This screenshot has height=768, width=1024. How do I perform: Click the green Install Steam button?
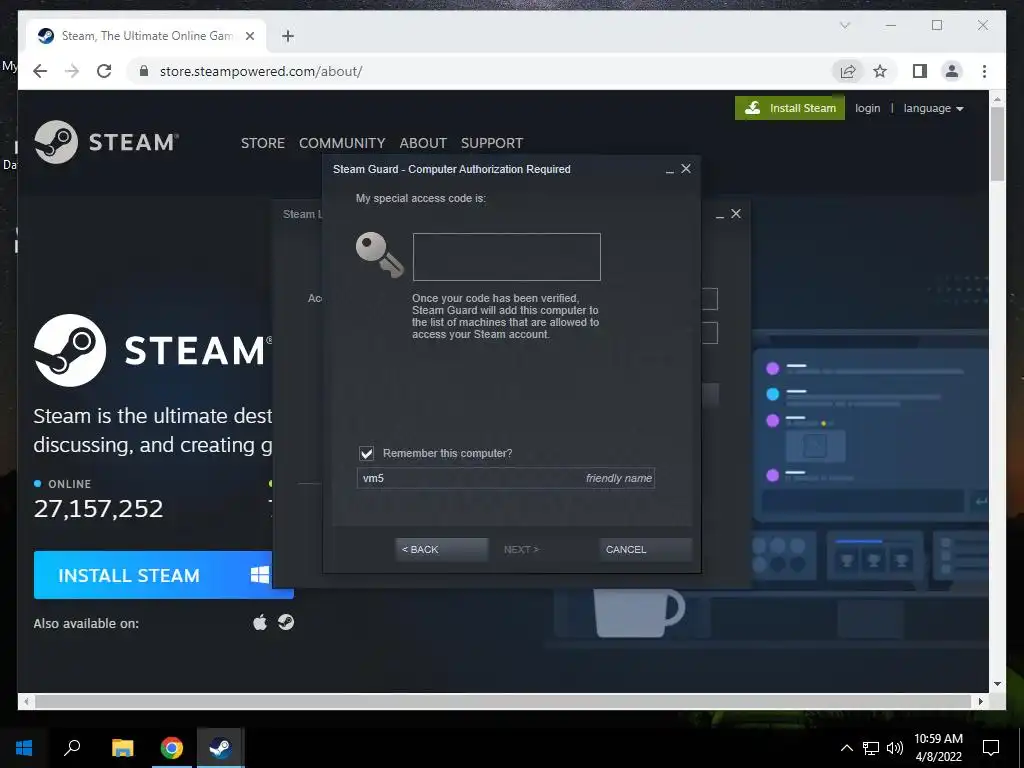(790, 108)
